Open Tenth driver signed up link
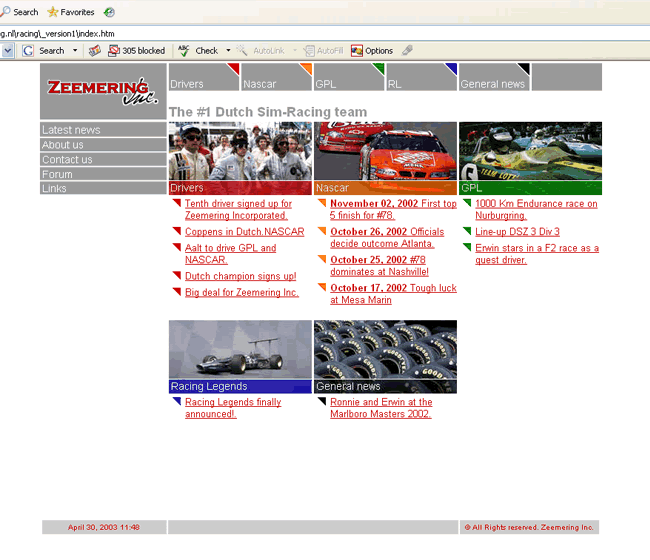650x560 pixels. pyautogui.click(x=238, y=209)
